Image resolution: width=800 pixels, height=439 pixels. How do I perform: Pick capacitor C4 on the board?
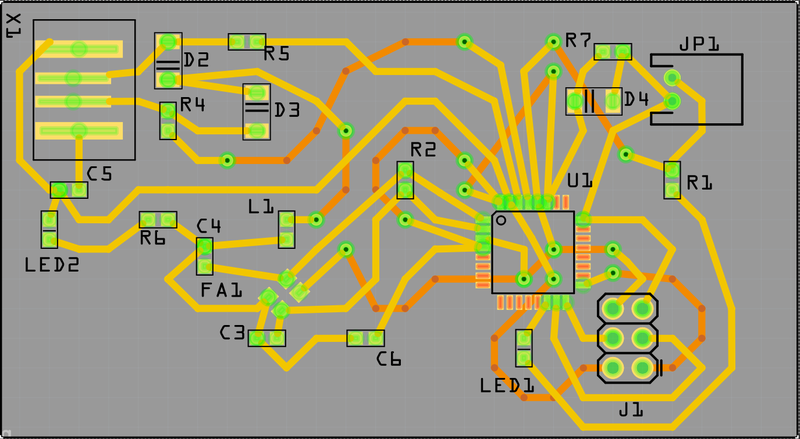[205, 256]
